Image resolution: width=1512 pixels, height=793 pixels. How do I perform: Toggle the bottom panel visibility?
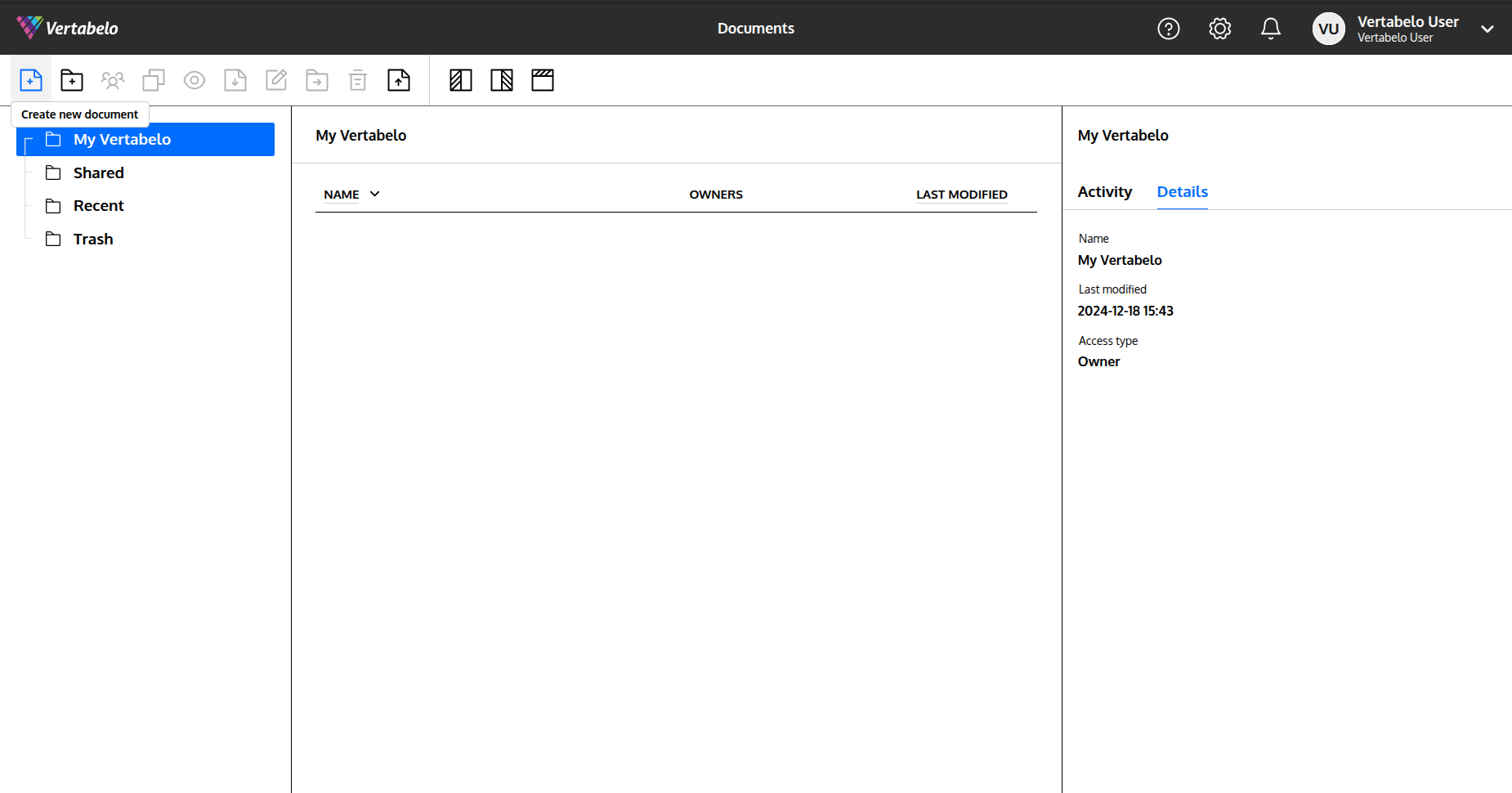pyautogui.click(x=542, y=79)
